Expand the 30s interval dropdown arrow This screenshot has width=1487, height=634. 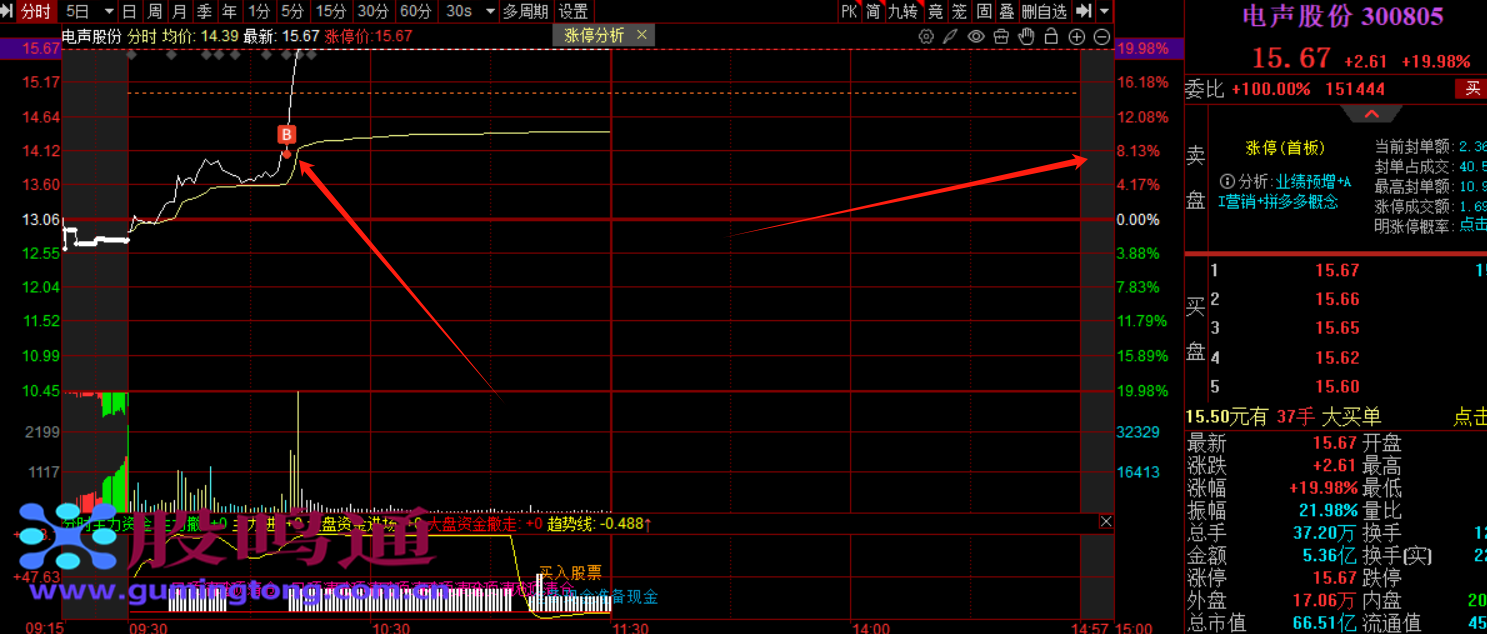point(489,12)
